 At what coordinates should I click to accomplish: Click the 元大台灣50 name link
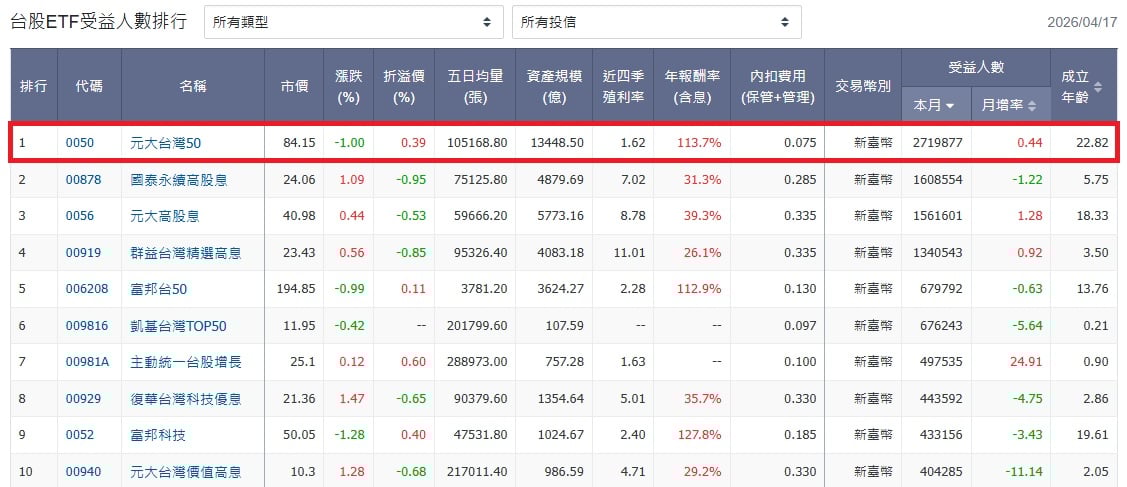point(166,143)
